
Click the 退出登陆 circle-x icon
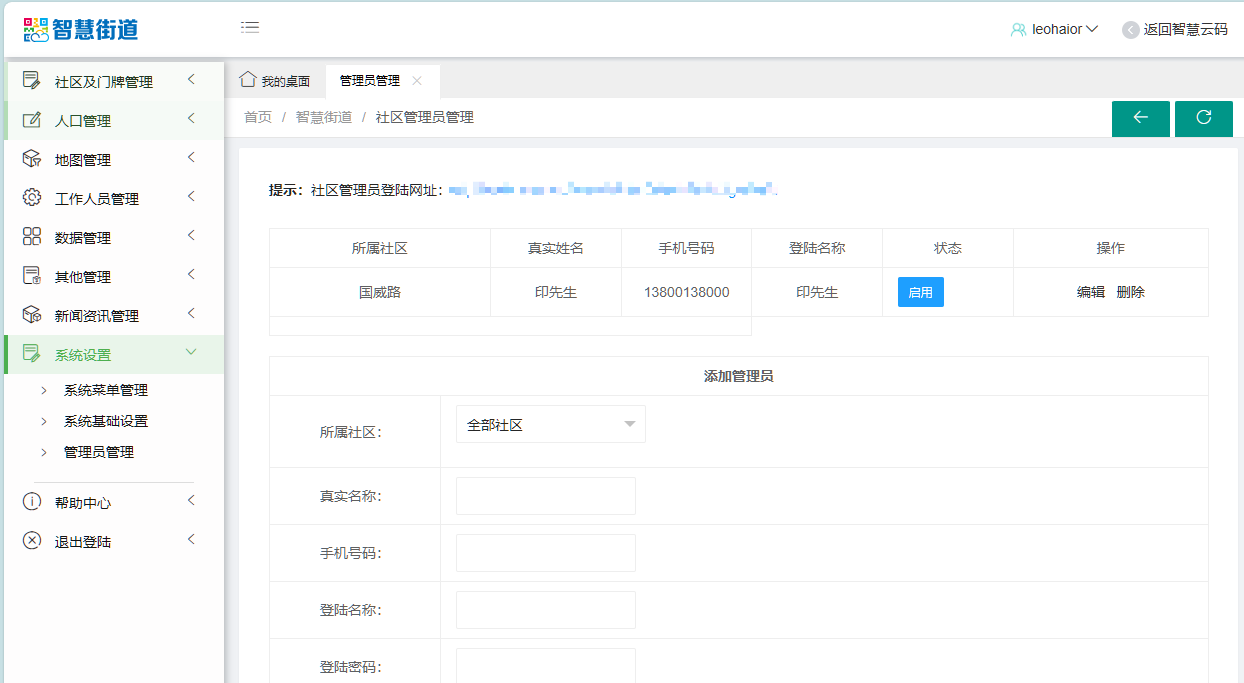[x=32, y=541]
